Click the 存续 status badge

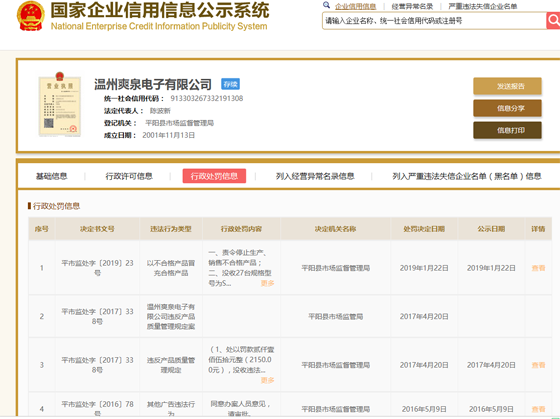click(230, 84)
